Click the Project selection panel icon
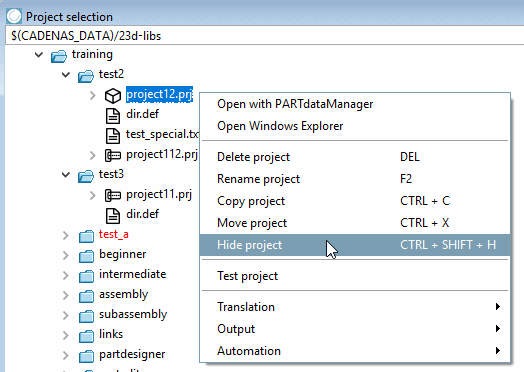Screen dimensions: 524x372 (x=14, y=16)
